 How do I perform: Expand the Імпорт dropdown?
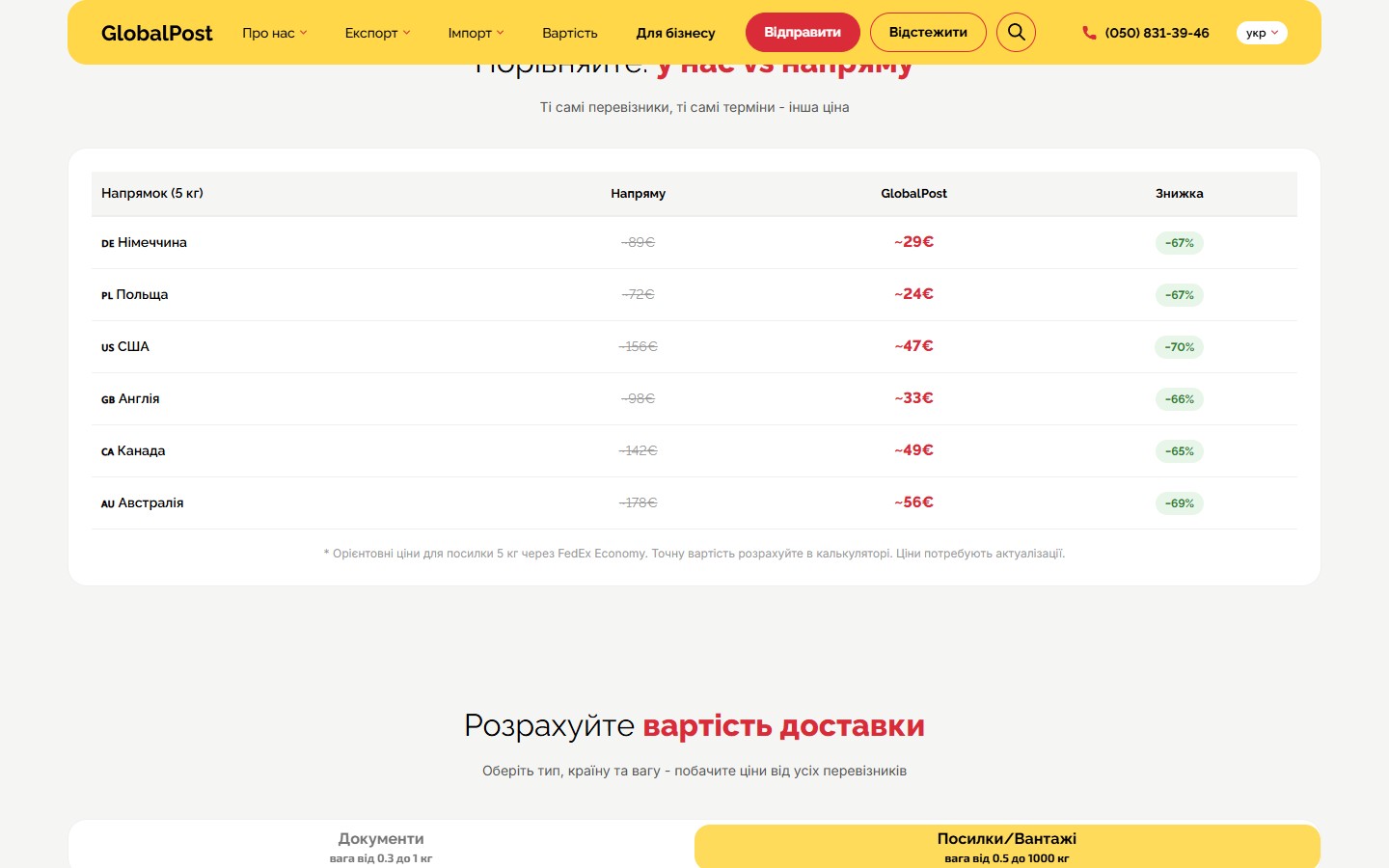pos(476,33)
